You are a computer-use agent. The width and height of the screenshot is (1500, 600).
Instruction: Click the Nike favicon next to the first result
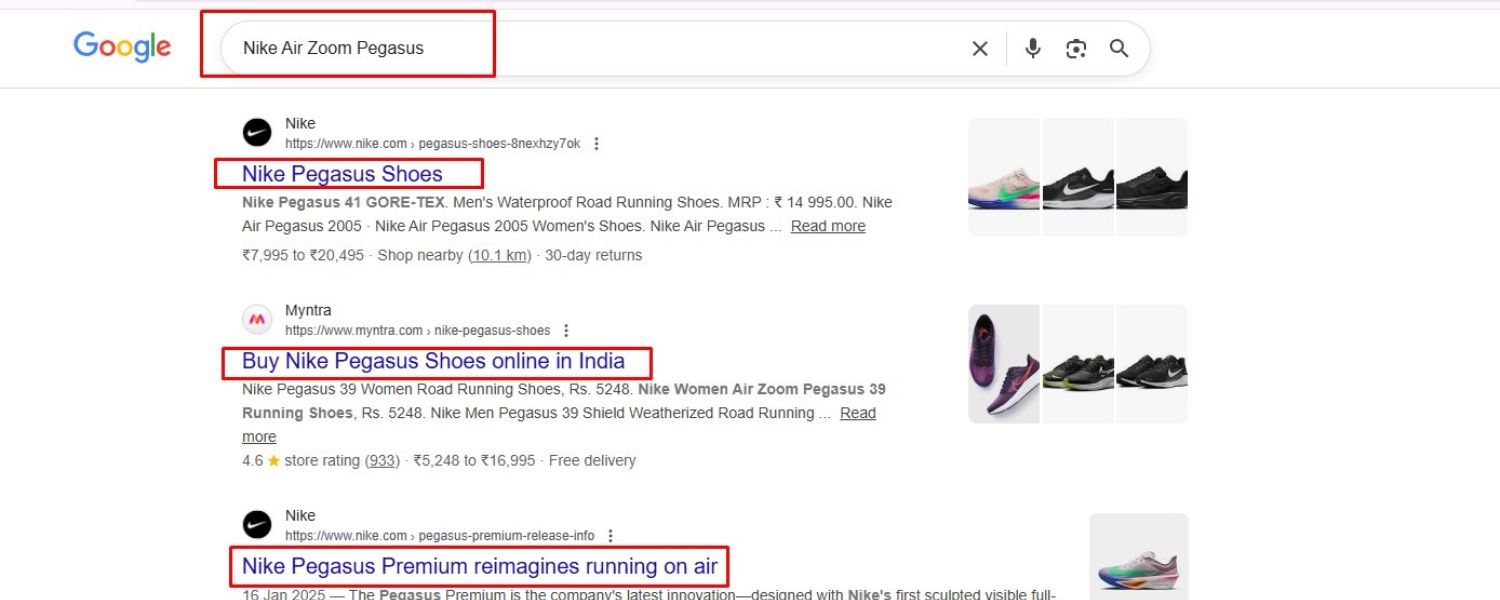[x=256, y=132]
